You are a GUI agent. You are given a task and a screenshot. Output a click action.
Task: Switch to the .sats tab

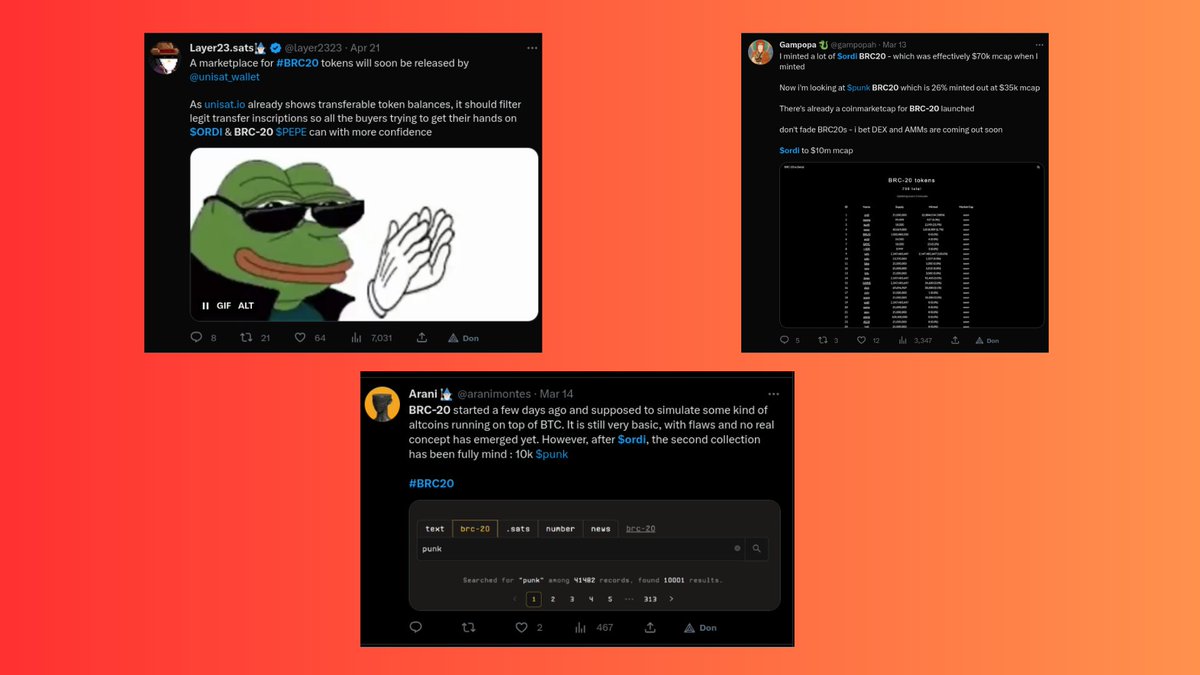pyautogui.click(x=518, y=528)
